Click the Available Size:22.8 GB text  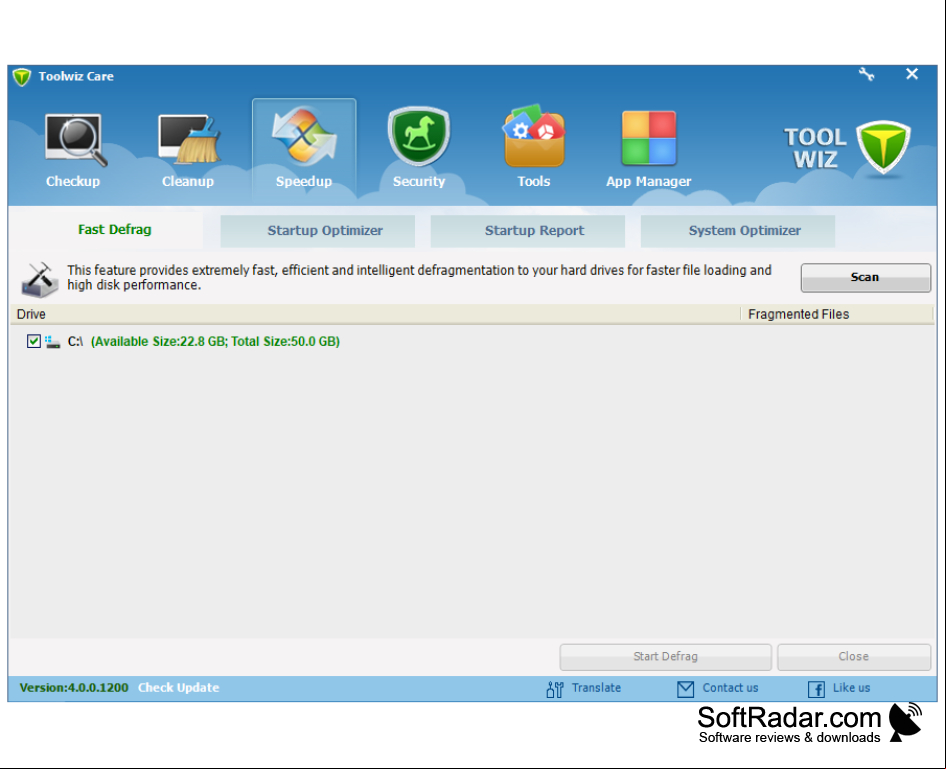(x=159, y=341)
